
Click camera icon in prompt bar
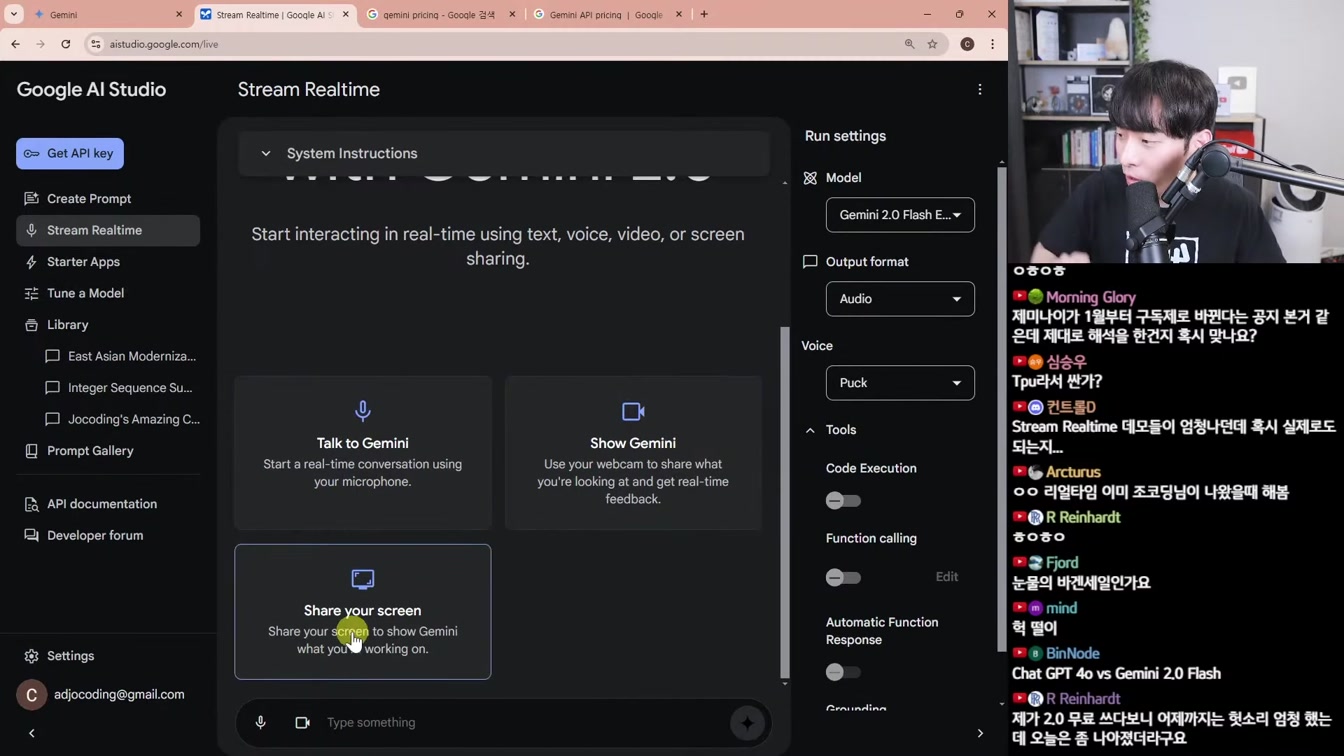point(302,723)
